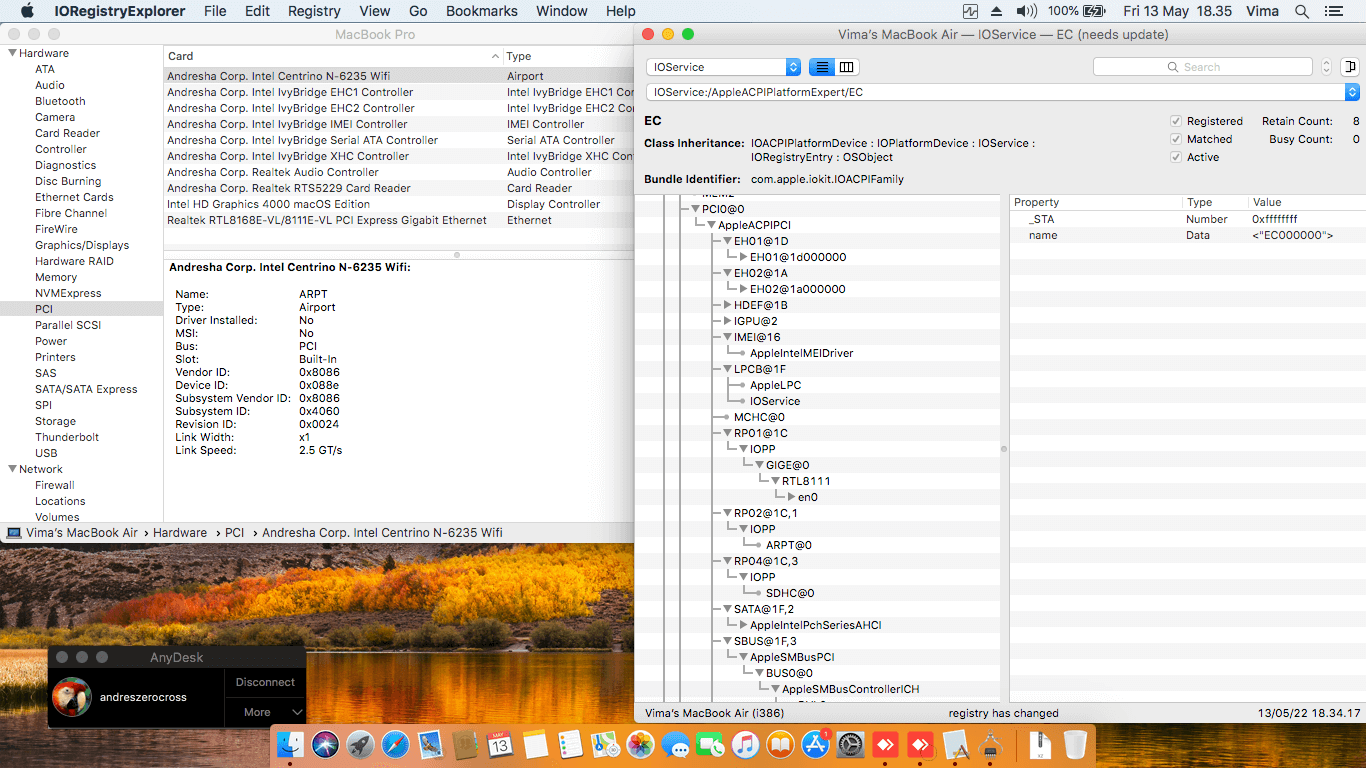
Task: Open the Registry menu
Action: (x=314, y=11)
